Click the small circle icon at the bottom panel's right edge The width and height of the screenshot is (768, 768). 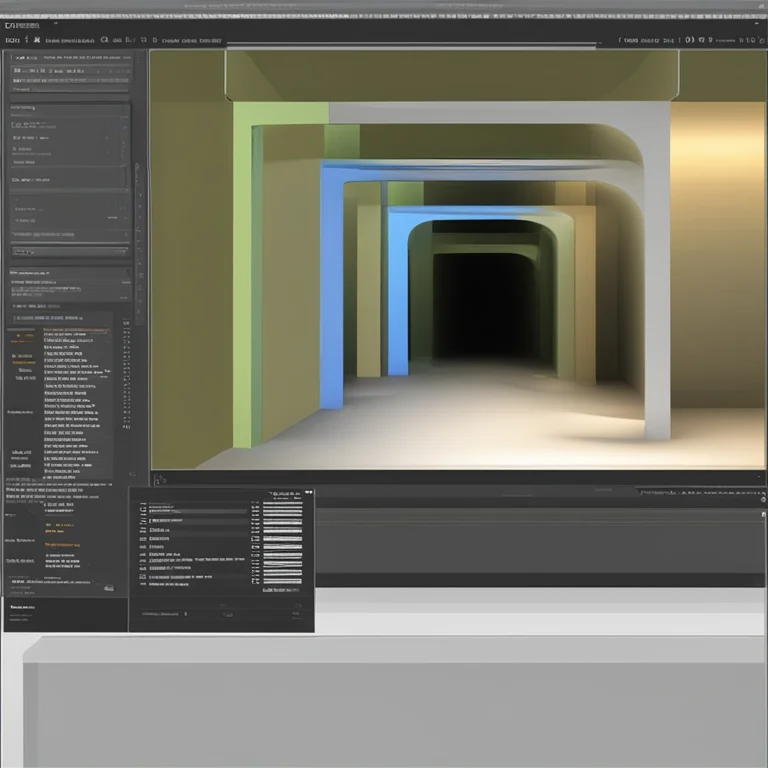763,500
